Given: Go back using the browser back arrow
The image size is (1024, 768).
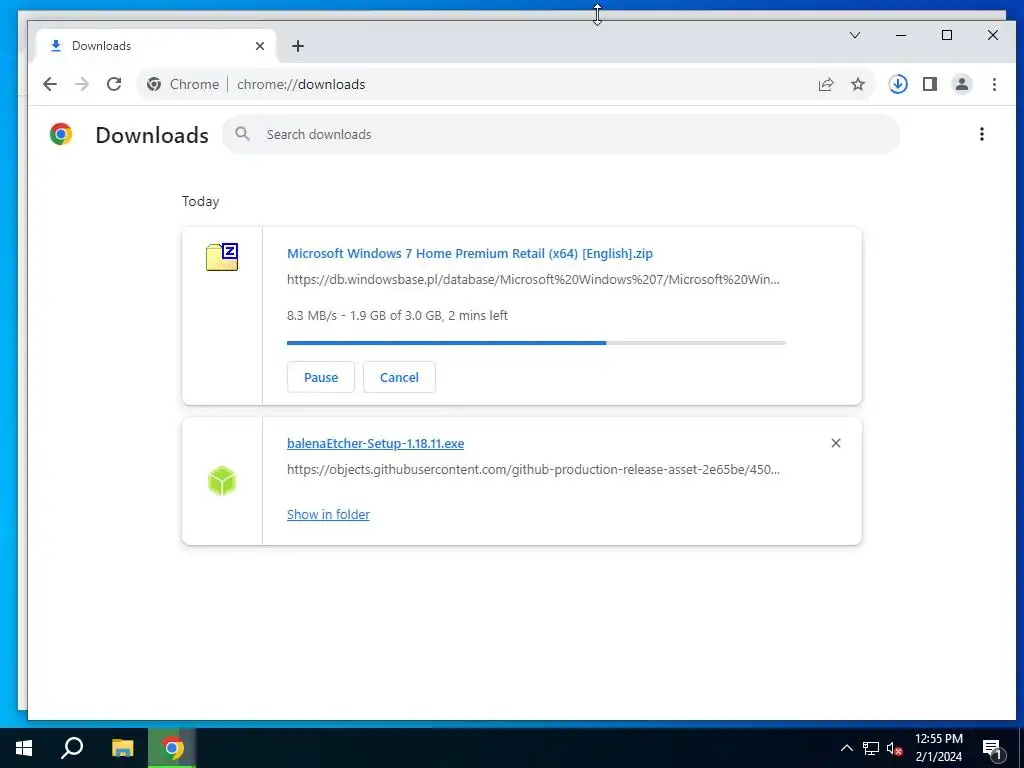Looking at the screenshot, I should [50, 84].
